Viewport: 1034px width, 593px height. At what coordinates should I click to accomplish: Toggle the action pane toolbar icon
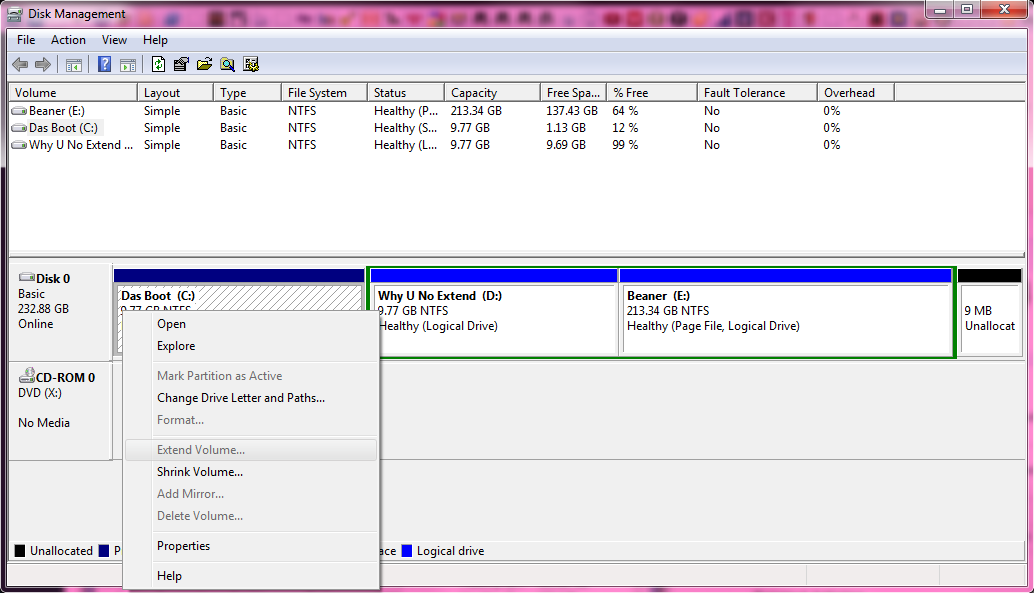pyautogui.click(x=128, y=65)
